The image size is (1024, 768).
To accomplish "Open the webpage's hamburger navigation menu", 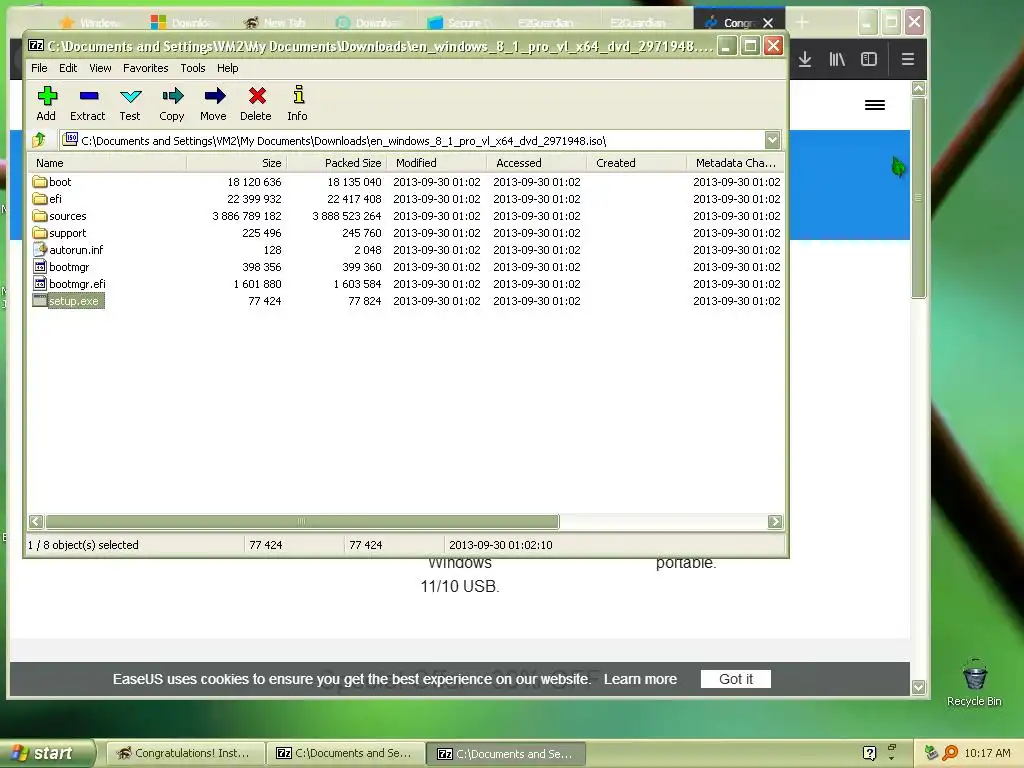I will coord(874,105).
